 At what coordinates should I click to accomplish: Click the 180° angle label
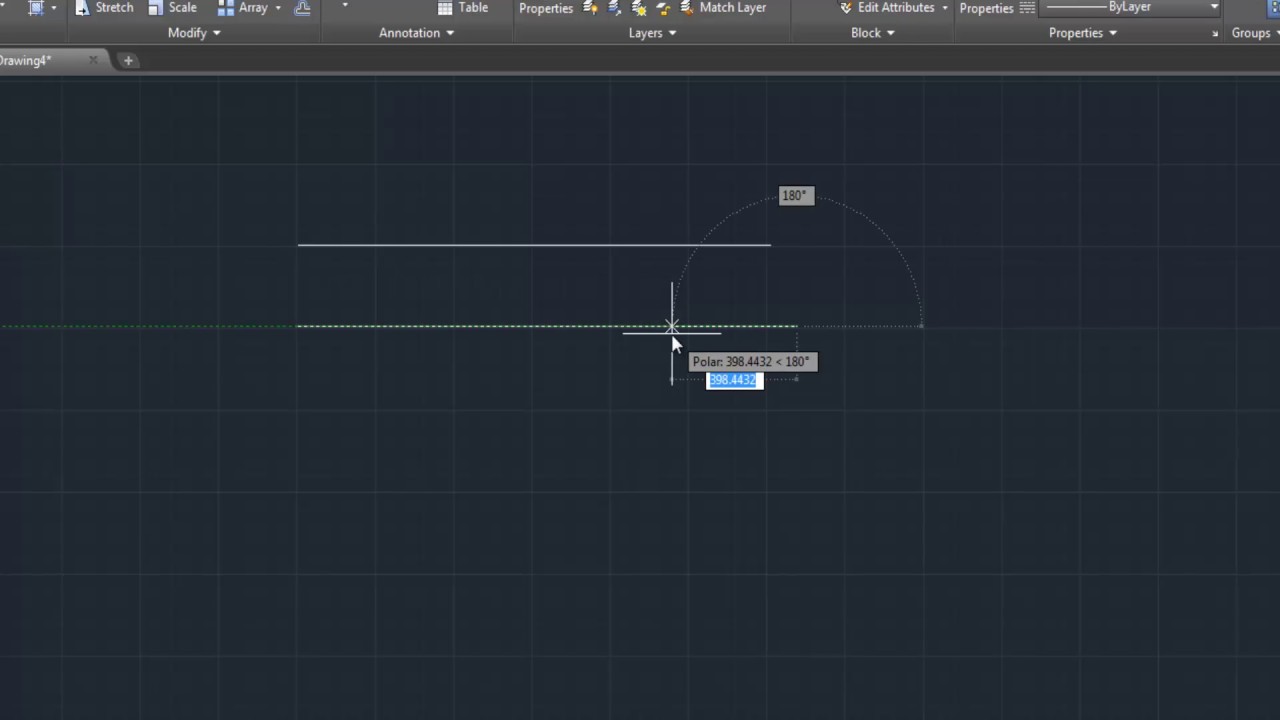point(796,196)
